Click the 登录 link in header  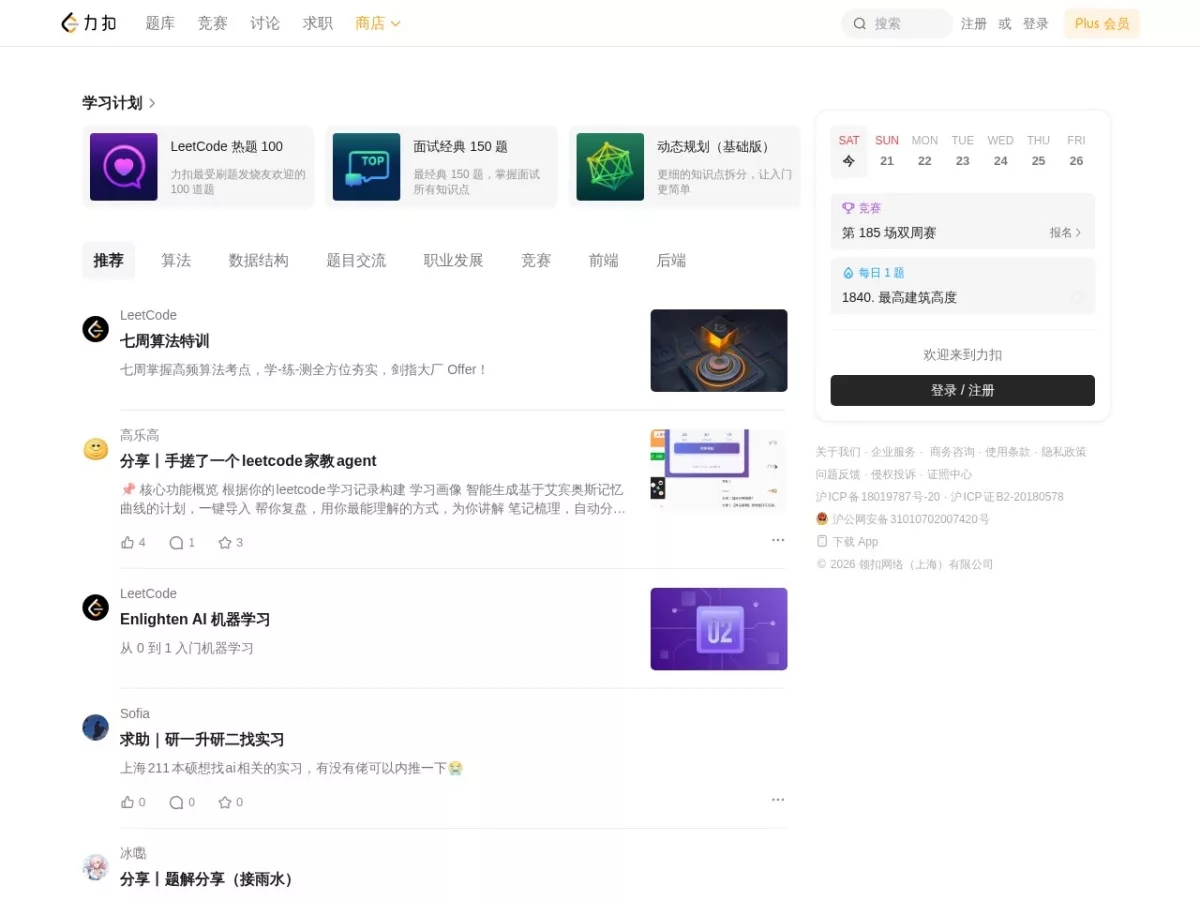tap(1036, 23)
